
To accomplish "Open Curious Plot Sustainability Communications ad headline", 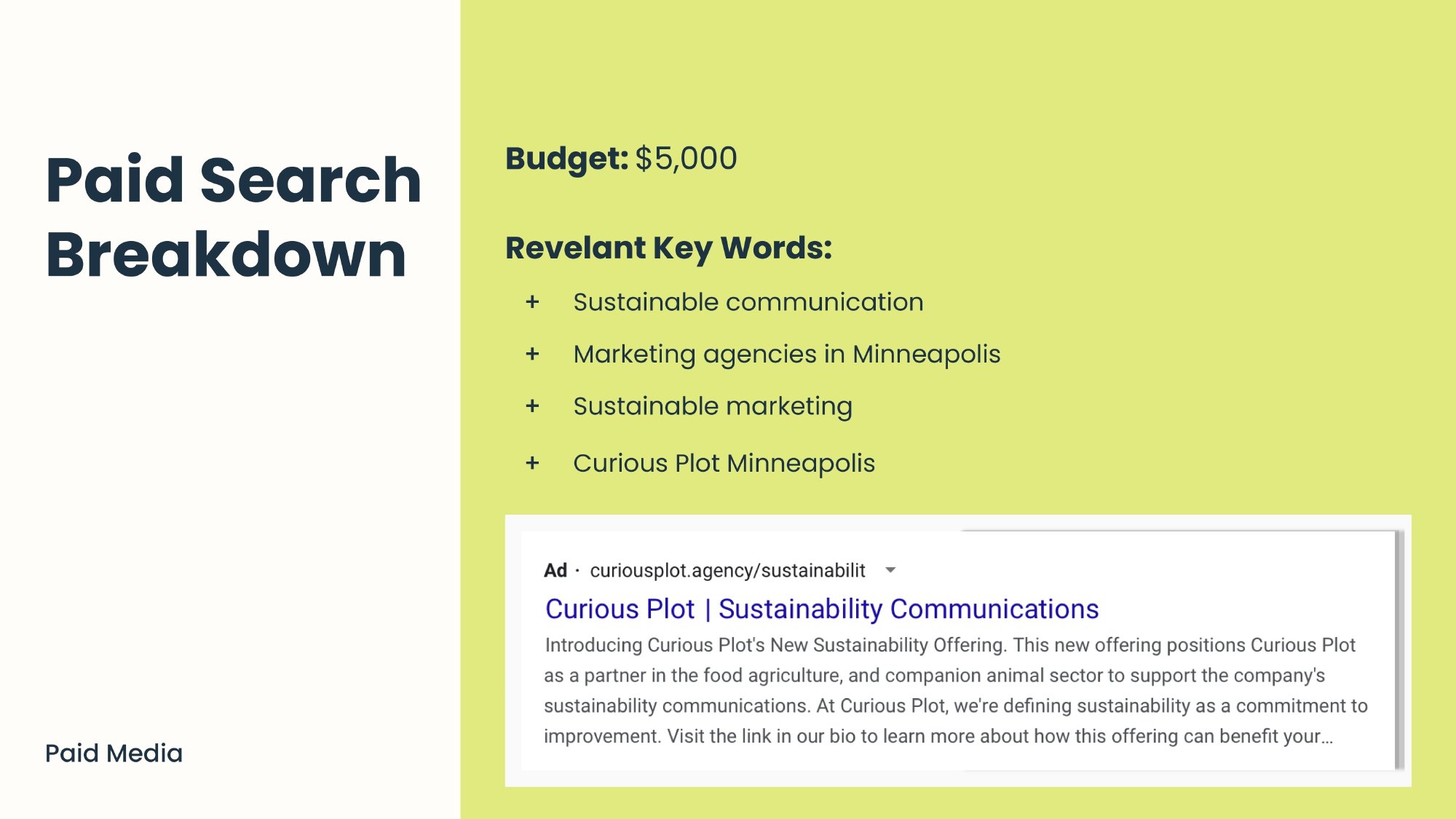I will coord(822,609).
